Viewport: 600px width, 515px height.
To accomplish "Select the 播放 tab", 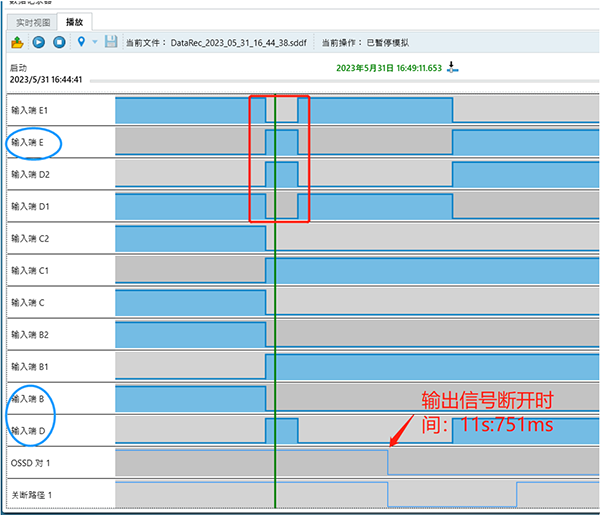I will tap(74, 21).
